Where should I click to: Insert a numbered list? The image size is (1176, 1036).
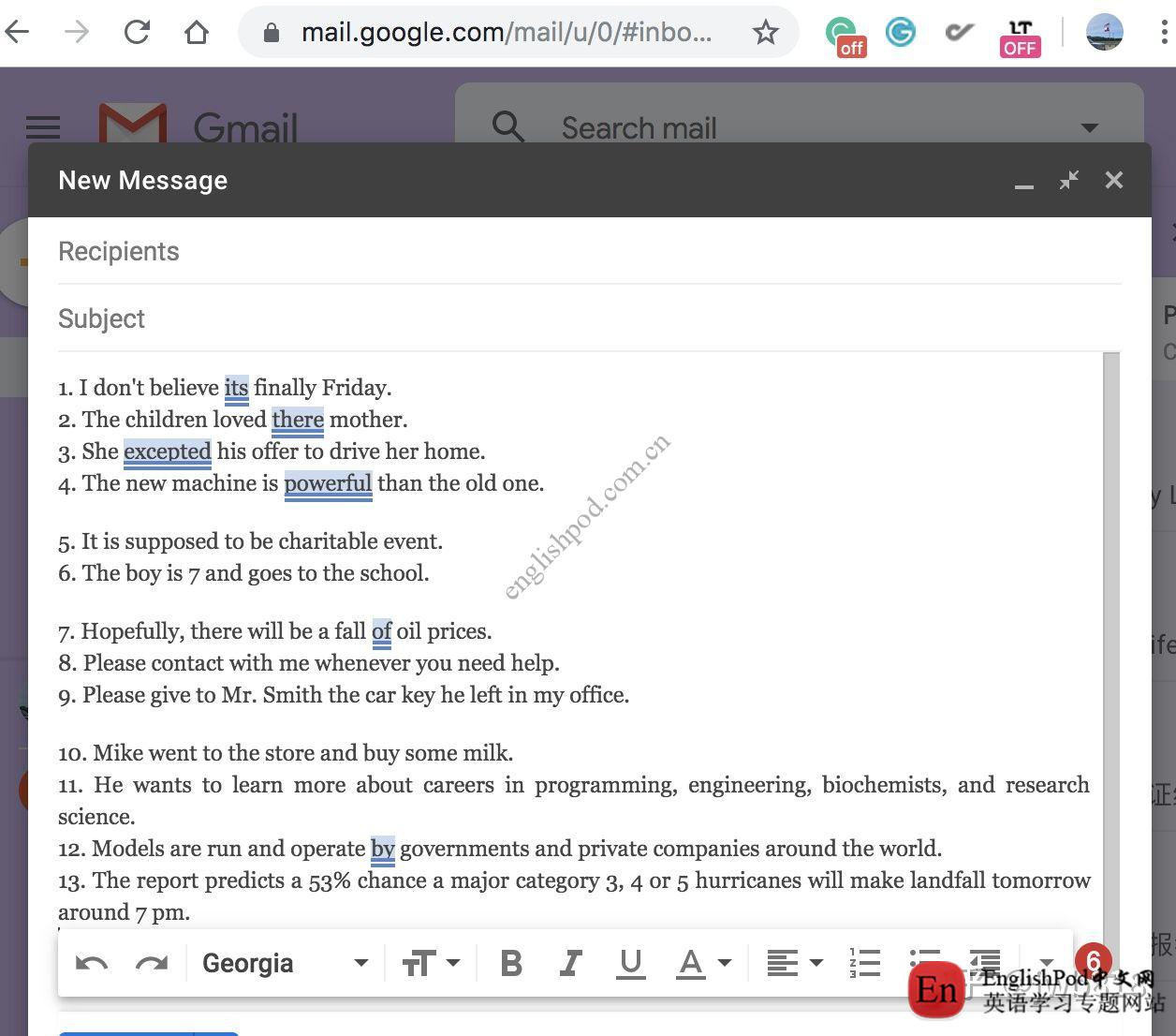click(864, 963)
